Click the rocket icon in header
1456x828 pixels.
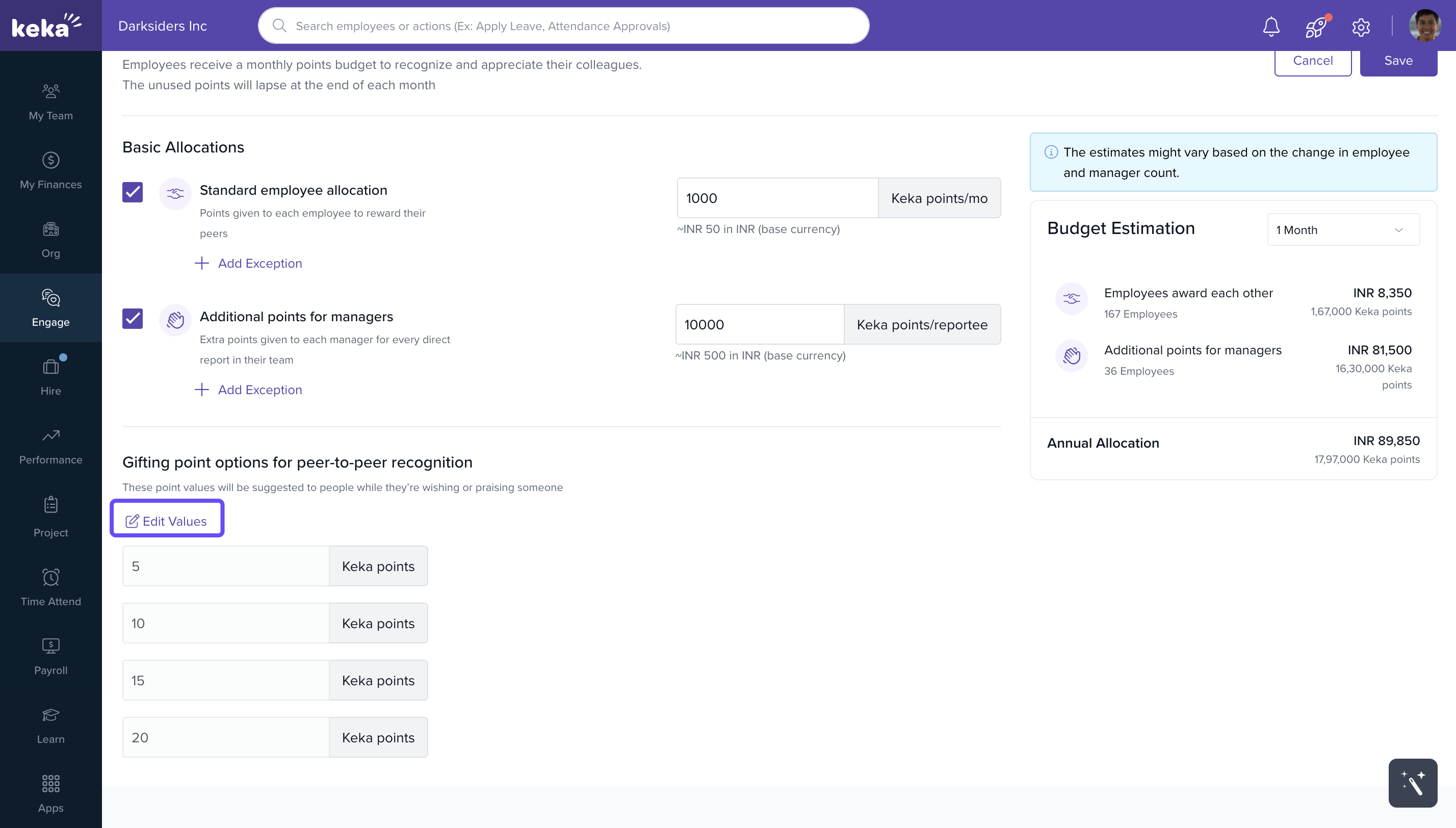1316,26
